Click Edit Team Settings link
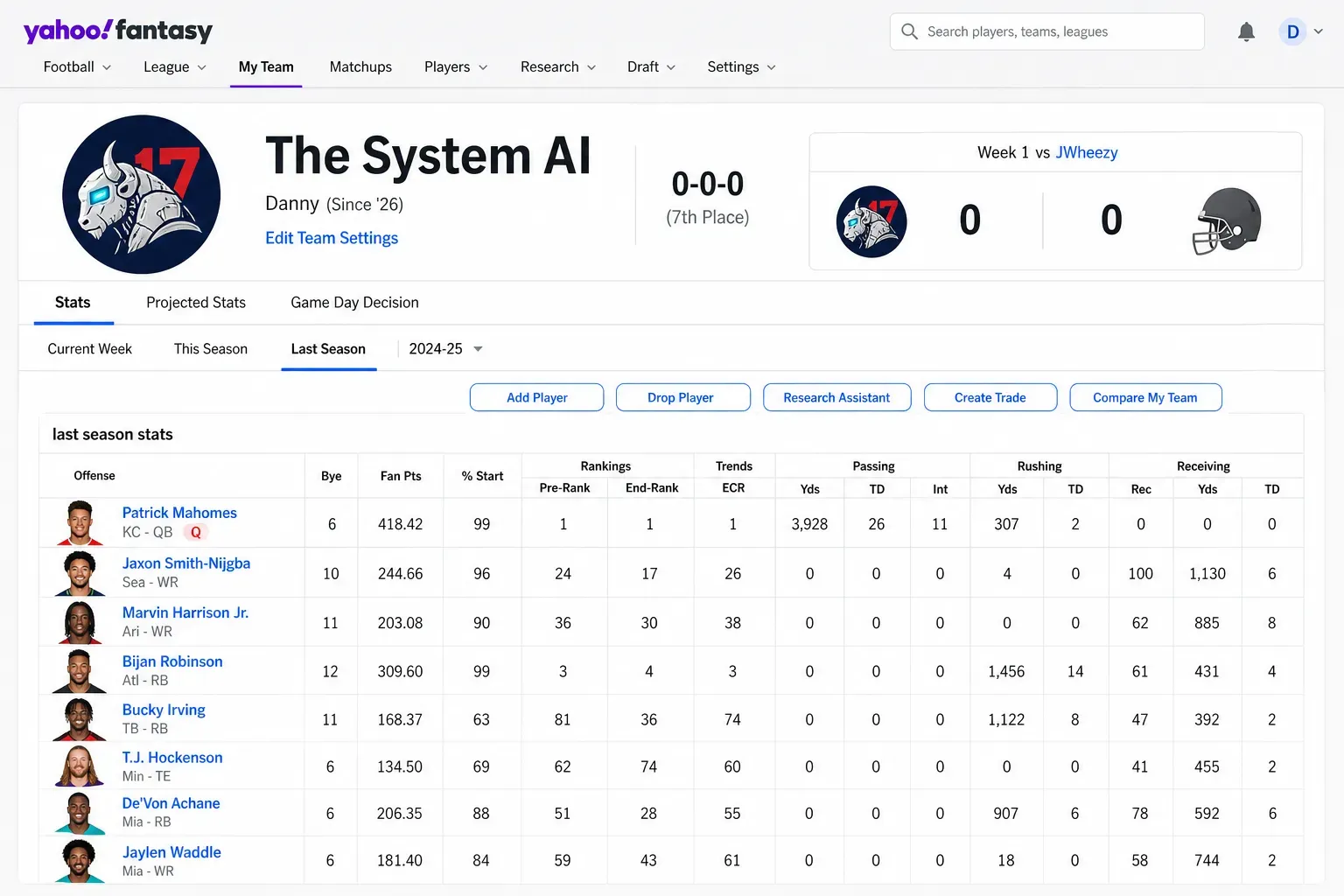 pyautogui.click(x=332, y=238)
